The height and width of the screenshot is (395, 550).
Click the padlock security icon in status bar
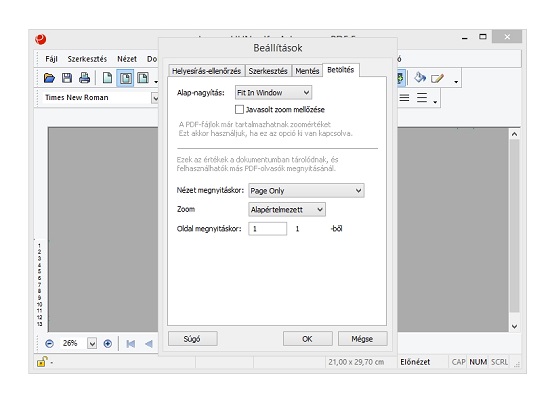point(42,361)
